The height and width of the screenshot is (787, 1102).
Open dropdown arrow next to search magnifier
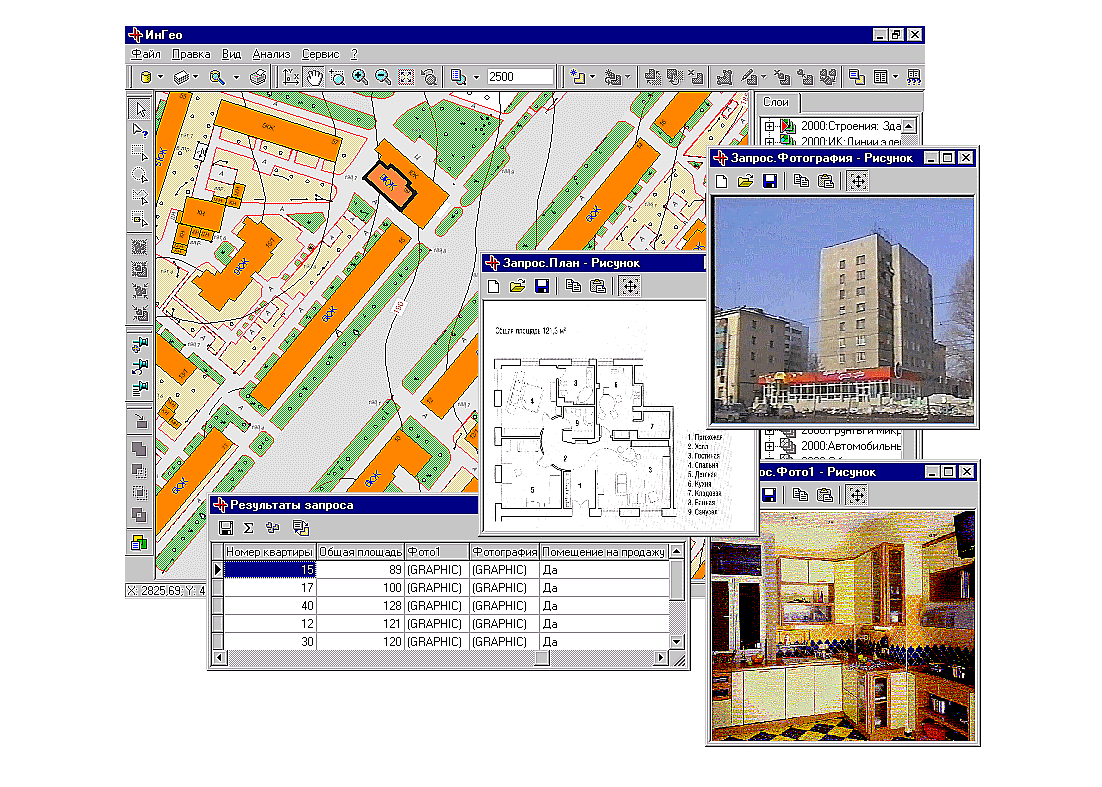236,77
